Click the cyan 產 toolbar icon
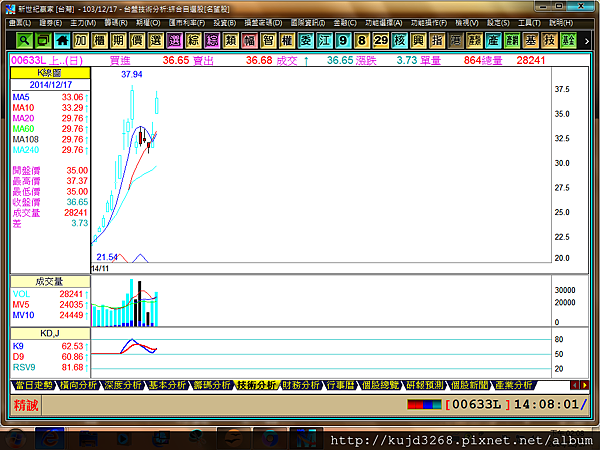Image resolution: width=600 pixels, height=450 pixels. point(493,41)
